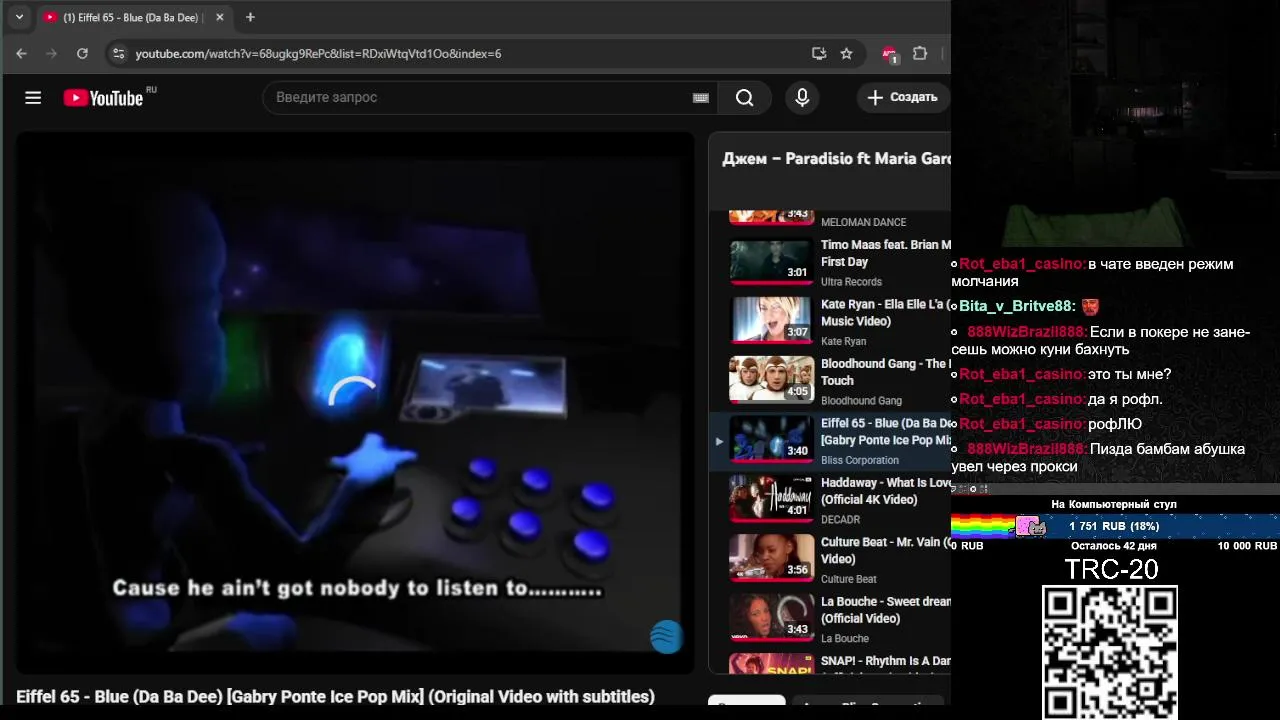View site information icon in address bar

118,53
